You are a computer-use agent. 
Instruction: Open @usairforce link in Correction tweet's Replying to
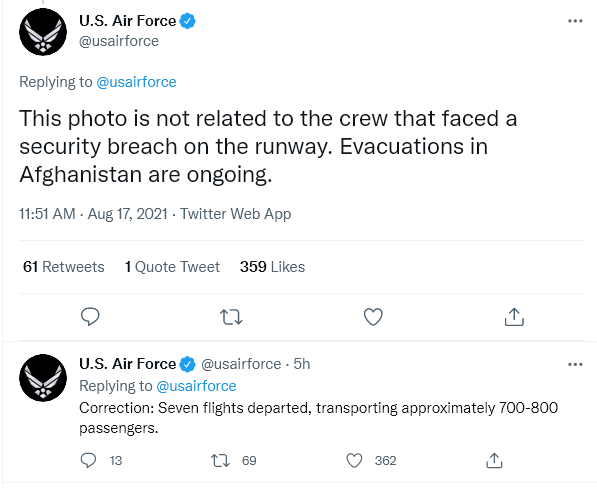click(196, 386)
